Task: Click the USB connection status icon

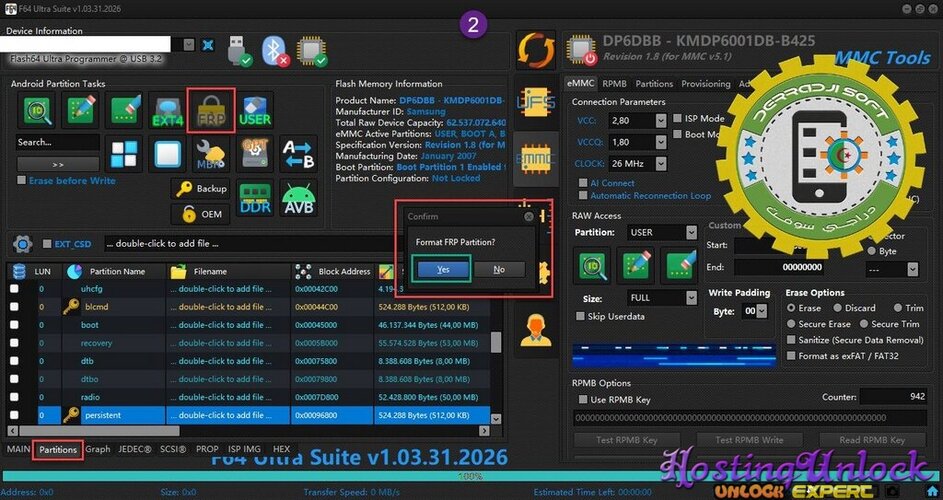Action: (239, 52)
